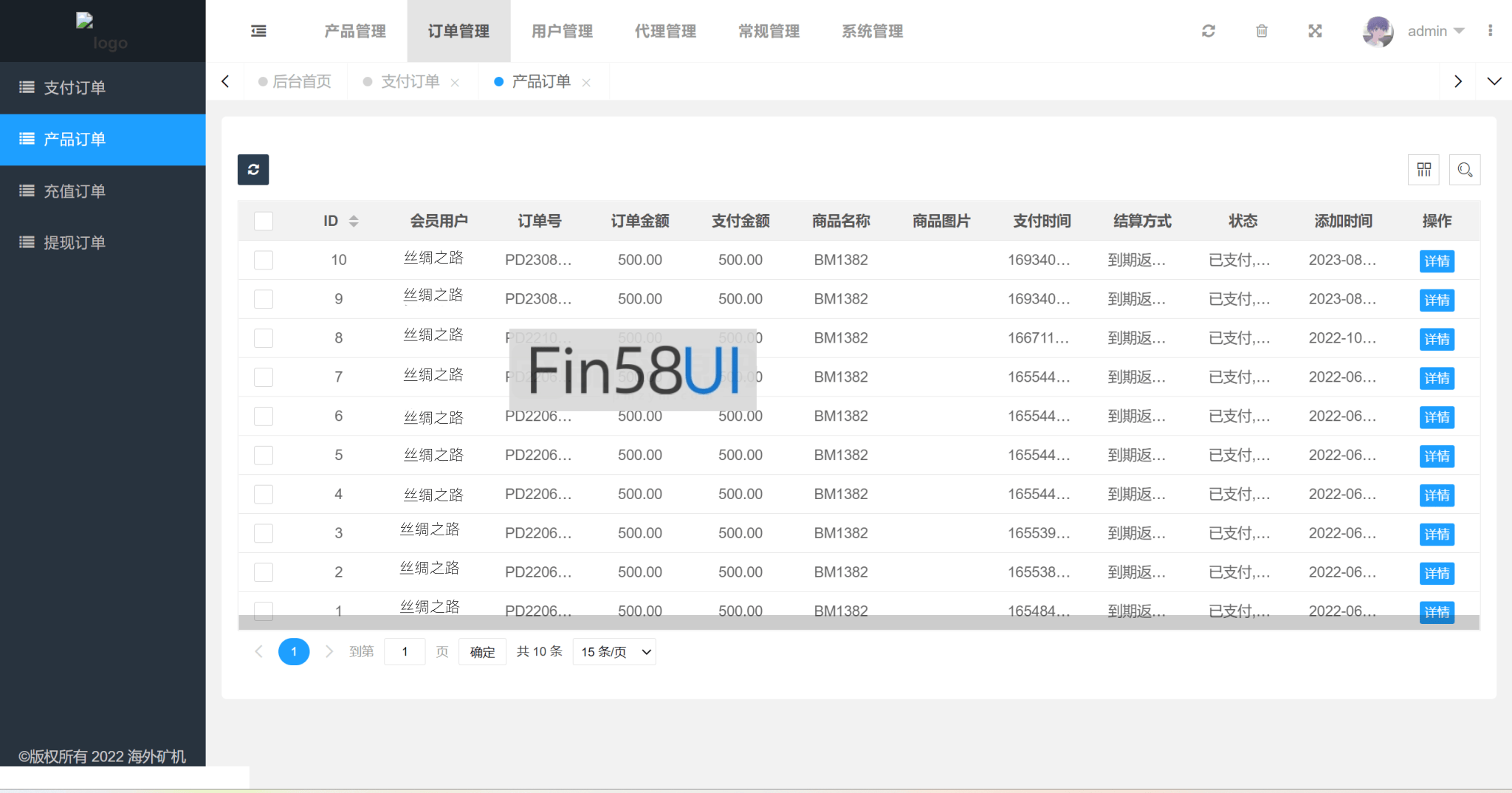The width and height of the screenshot is (1512, 793).
Task: Clear cache using the trash icon
Action: [1262, 31]
